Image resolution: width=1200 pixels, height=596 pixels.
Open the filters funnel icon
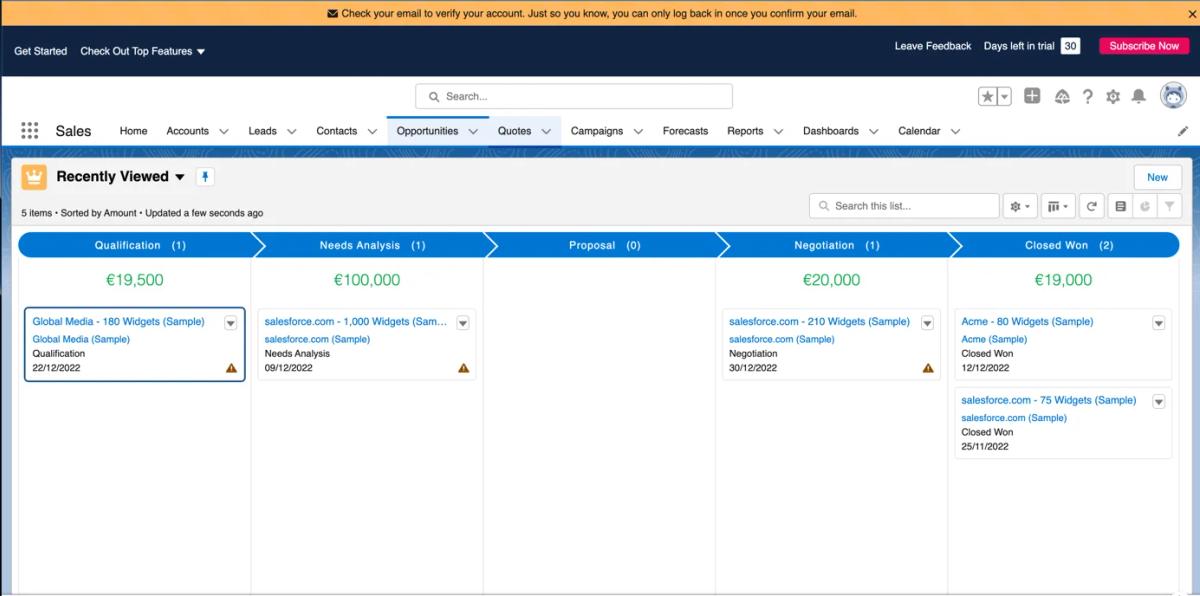[1170, 206]
